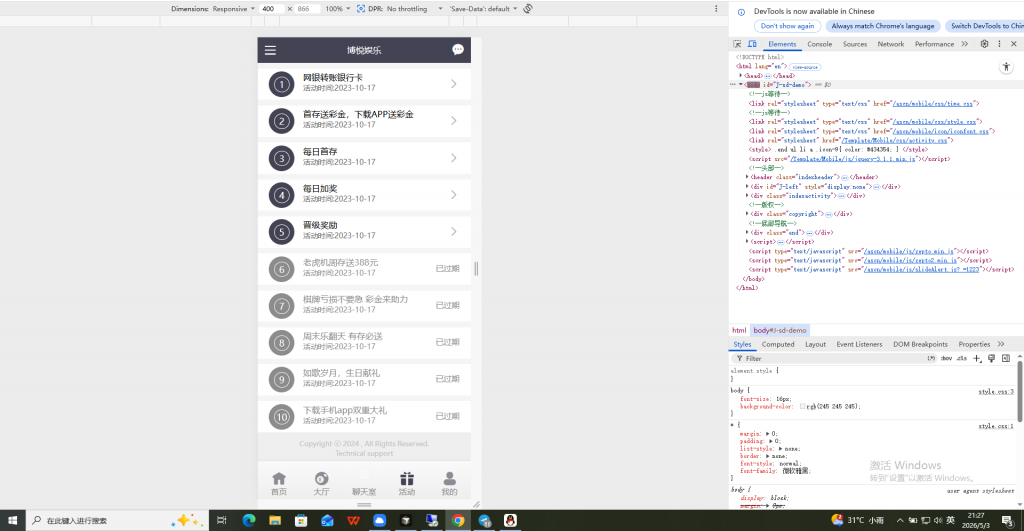Open device toolbar more options (three dots)
The height and width of the screenshot is (531, 1024).
click(x=716, y=8)
